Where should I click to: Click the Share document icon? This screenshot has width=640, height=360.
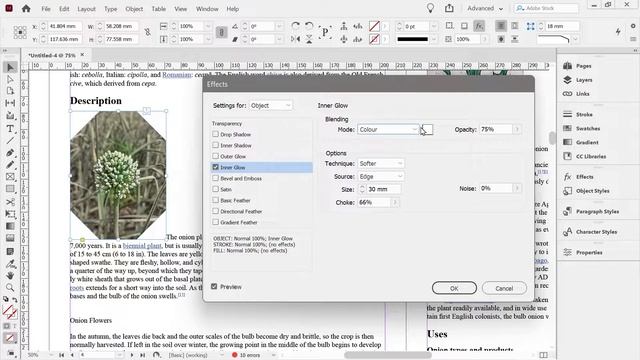[449, 8]
